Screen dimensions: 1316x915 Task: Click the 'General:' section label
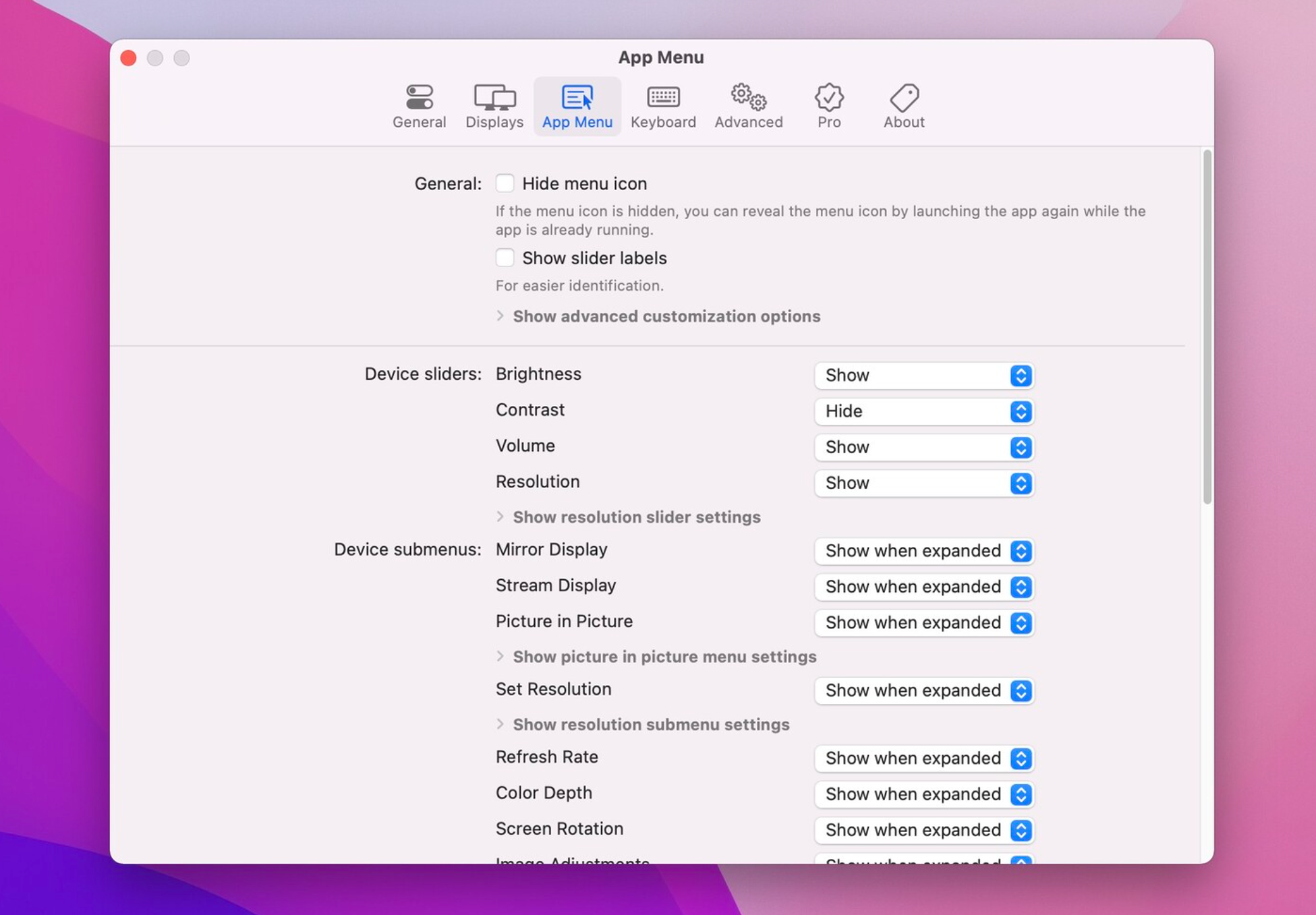(x=448, y=183)
